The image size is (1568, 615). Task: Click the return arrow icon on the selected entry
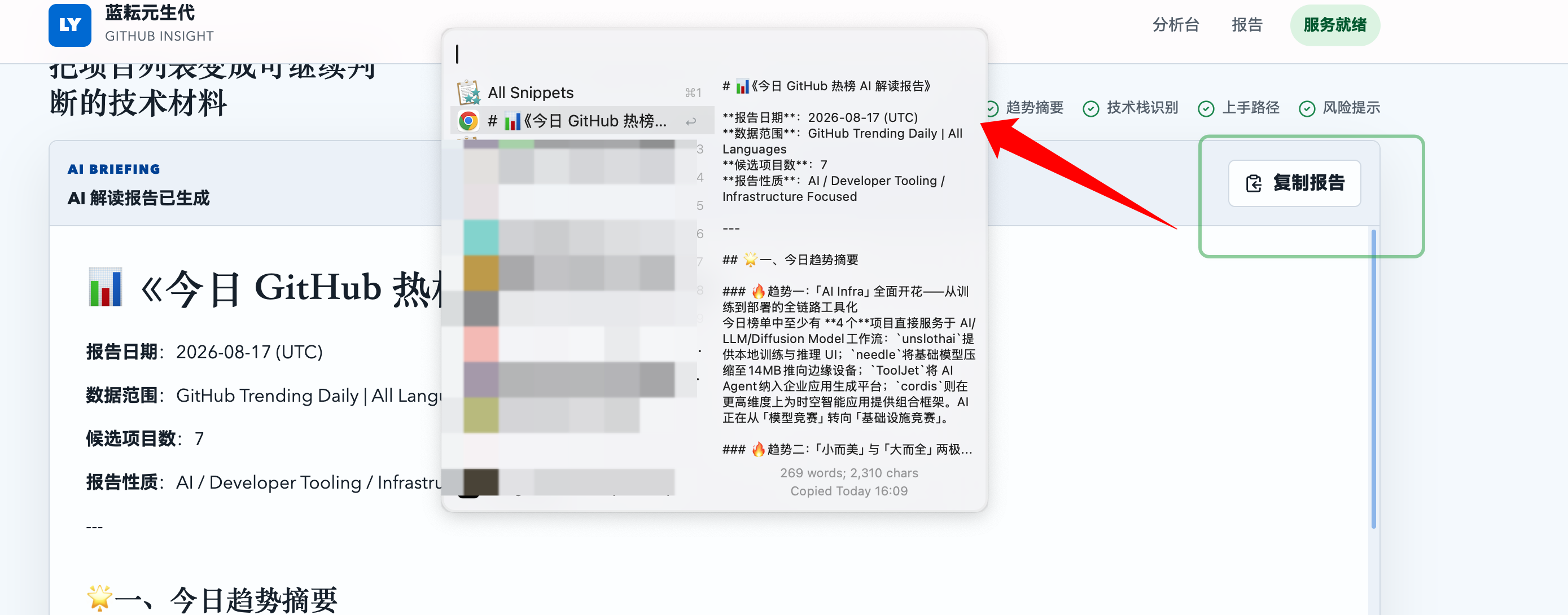690,122
